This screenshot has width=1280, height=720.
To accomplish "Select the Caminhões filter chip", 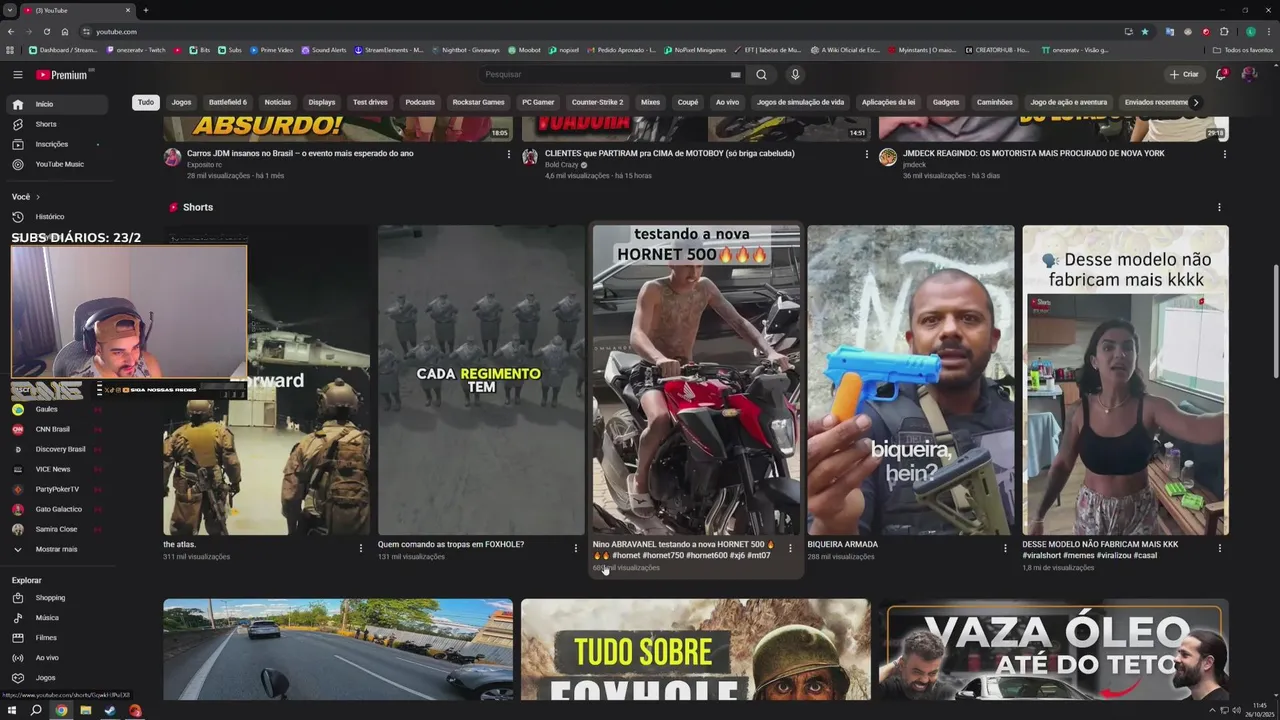I will pos(994,102).
